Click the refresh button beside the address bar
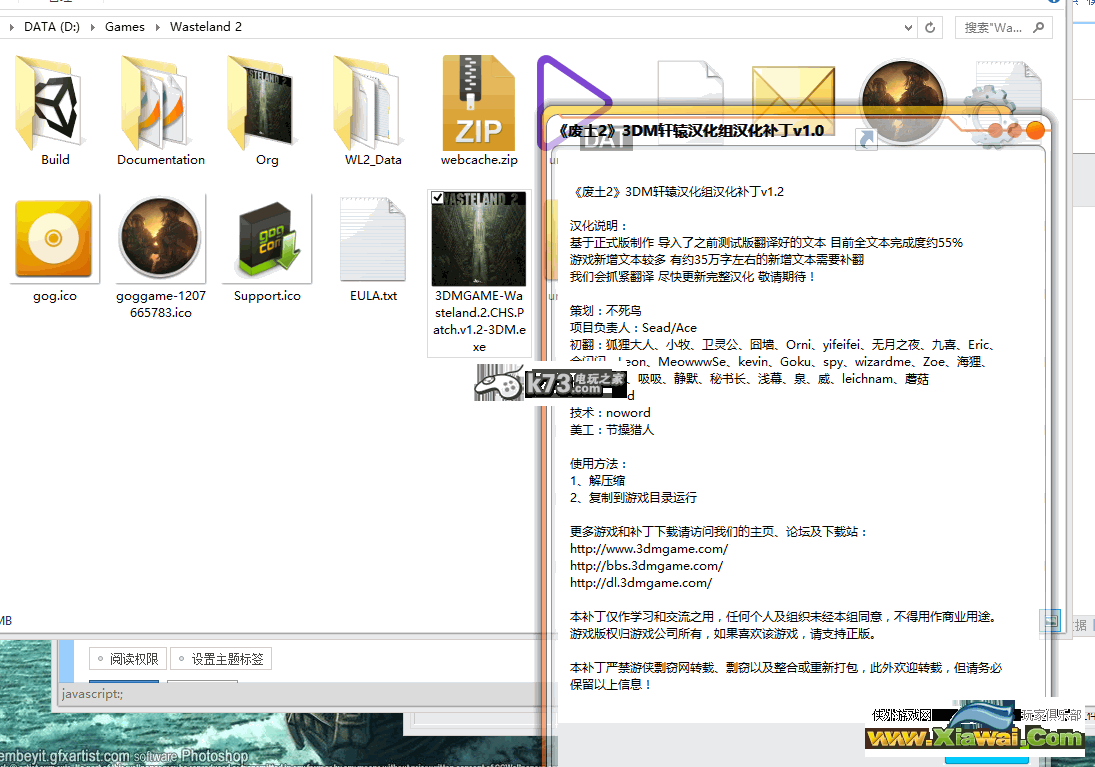This screenshot has height=767, width=1095. [x=930, y=27]
